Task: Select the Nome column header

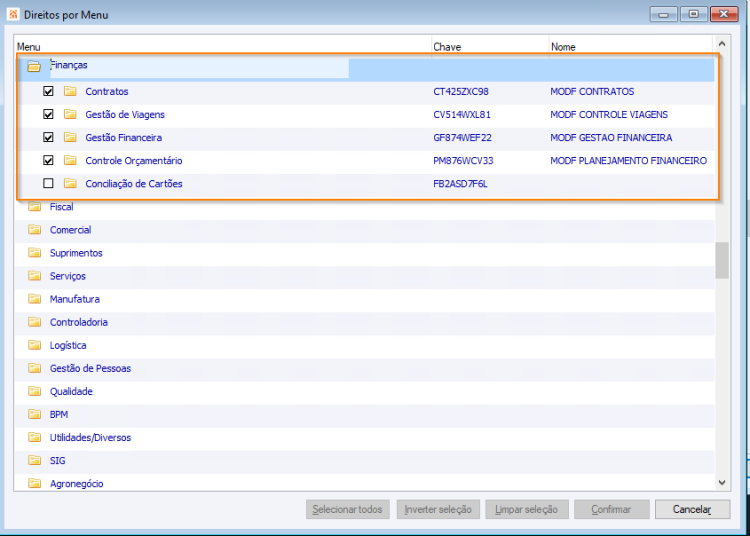Action: pyautogui.click(x=630, y=47)
